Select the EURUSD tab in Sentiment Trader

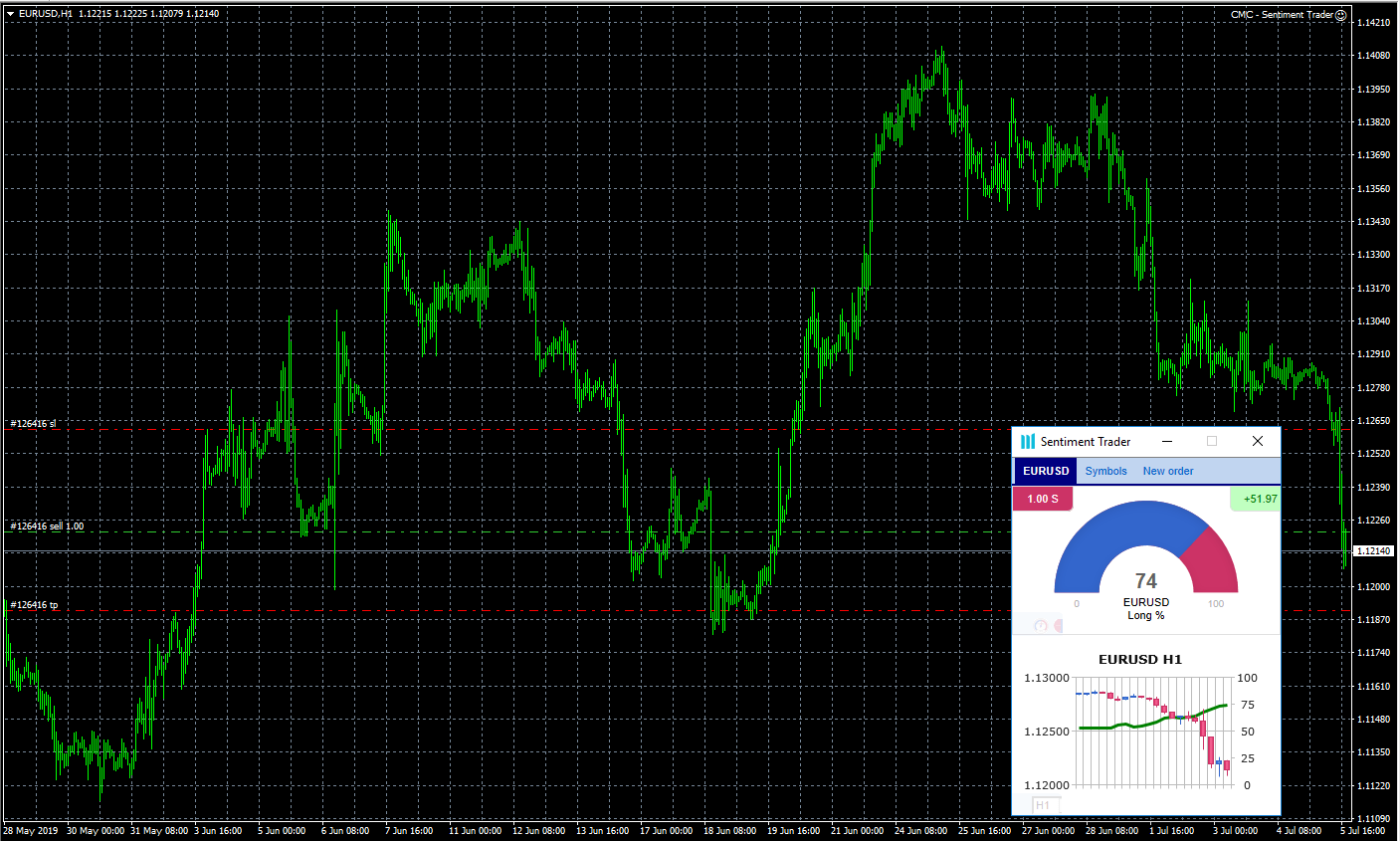(1046, 471)
